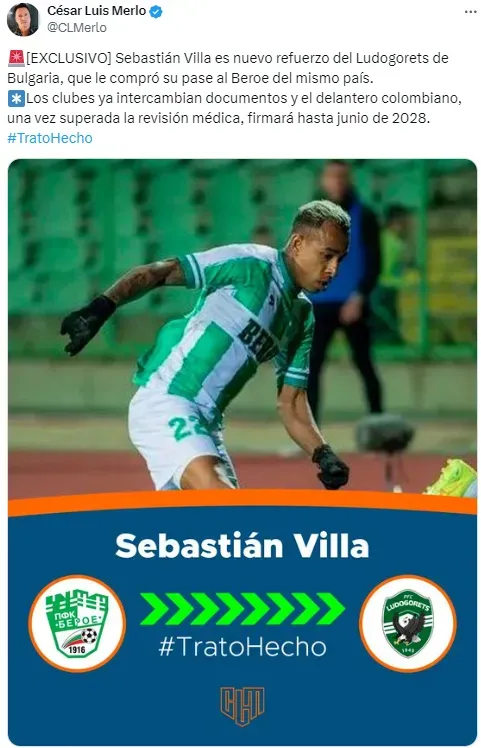Click the green chevron arrows graphic
Viewport: 481px width, 748px height.
tap(242, 608)
